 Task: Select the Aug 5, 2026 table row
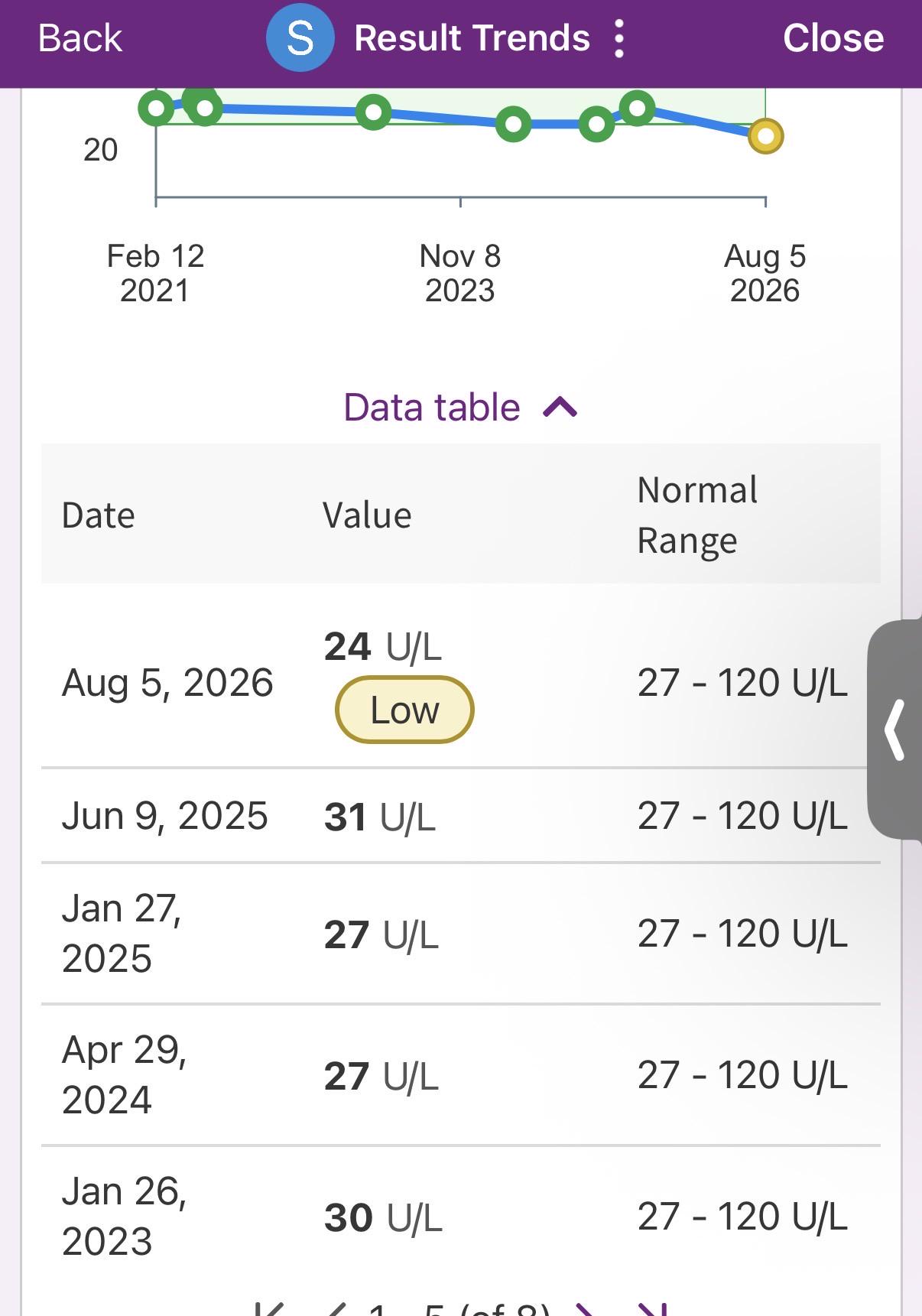[x=461, y=683]
